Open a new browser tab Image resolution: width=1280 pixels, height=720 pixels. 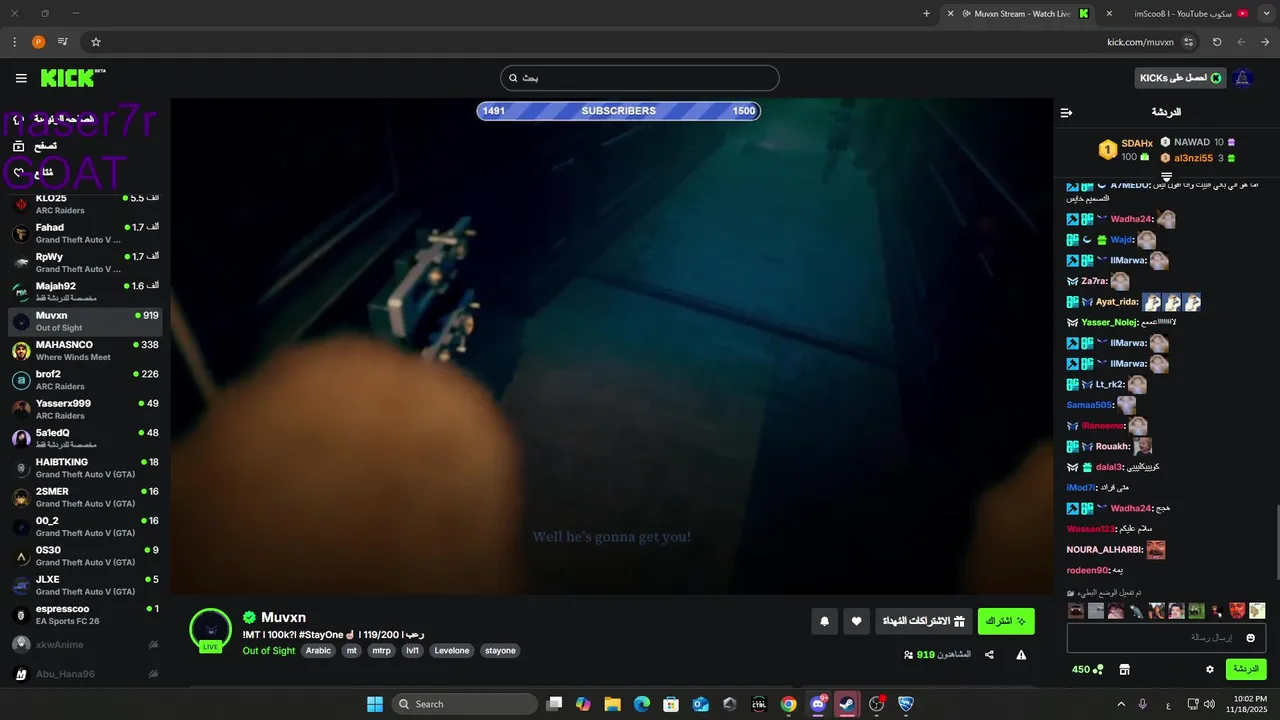[x=926, y=13]
